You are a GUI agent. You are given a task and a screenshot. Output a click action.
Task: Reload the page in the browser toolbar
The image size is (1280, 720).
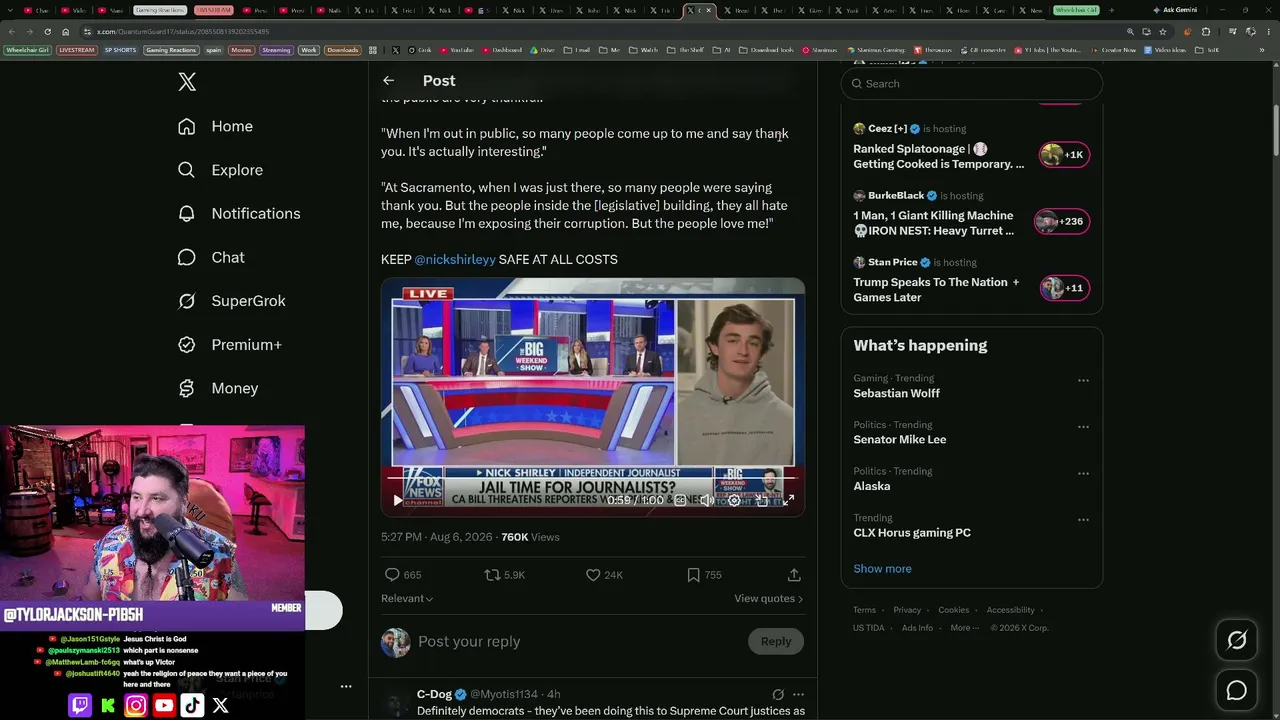(47, 32)
